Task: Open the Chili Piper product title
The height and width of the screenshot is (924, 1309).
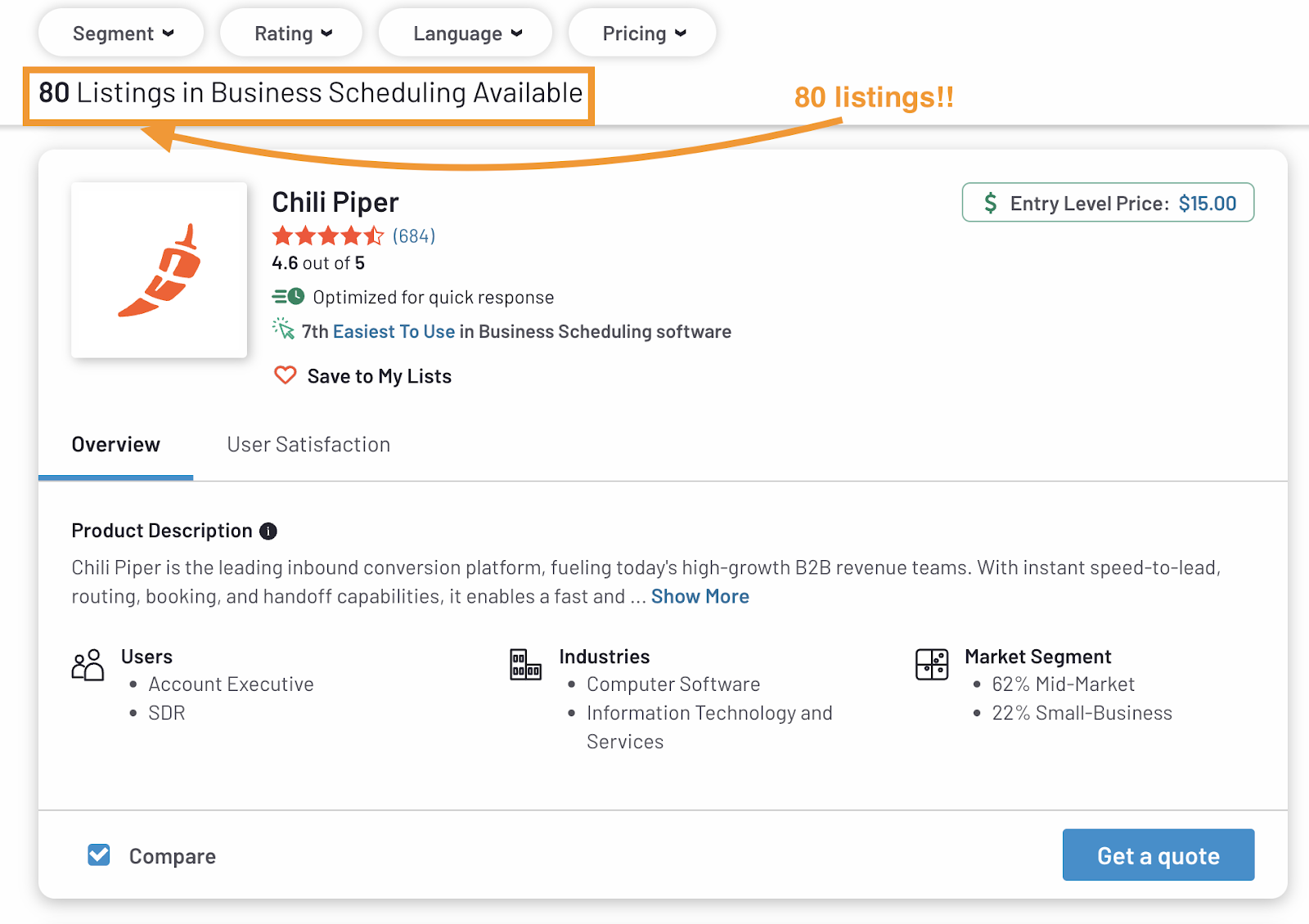Action: click(x=335, y=202)
